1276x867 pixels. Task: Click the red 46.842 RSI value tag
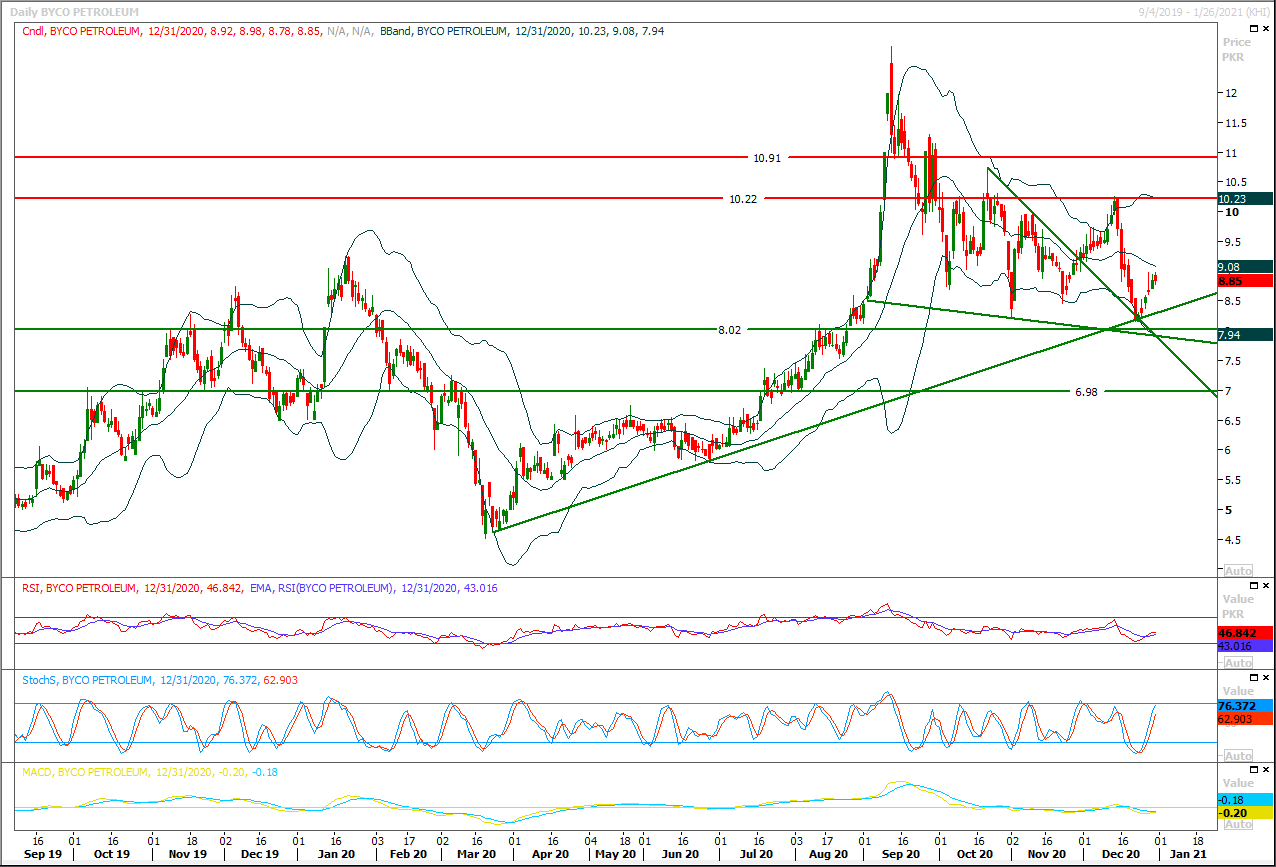[x=1244, y=633]
